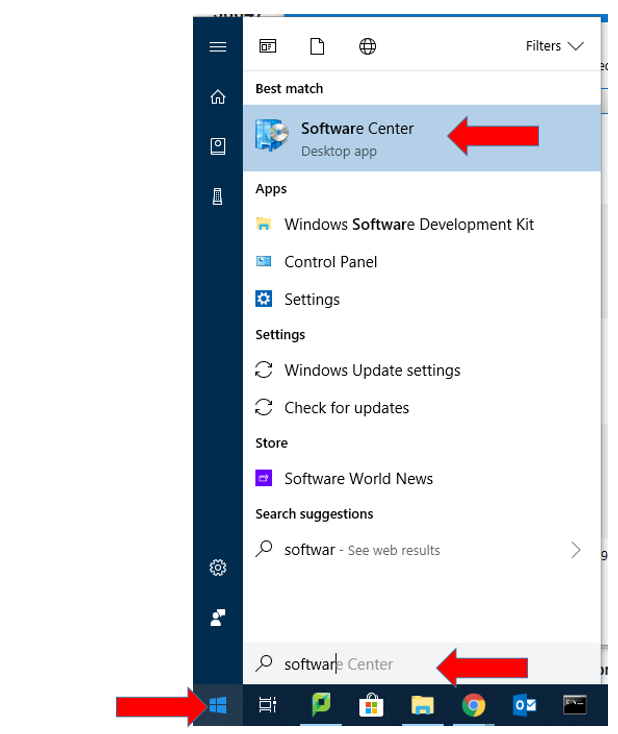Open Software World News store result
618x734 pixels.
coord(422,478)
